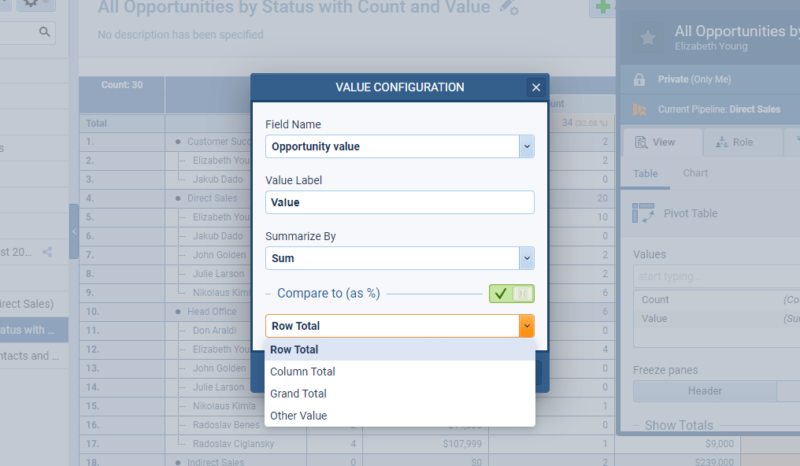Click the Direct Sales row
This screenshot has height=466, width=800.
pyautogui.click(x=212, y=198)
